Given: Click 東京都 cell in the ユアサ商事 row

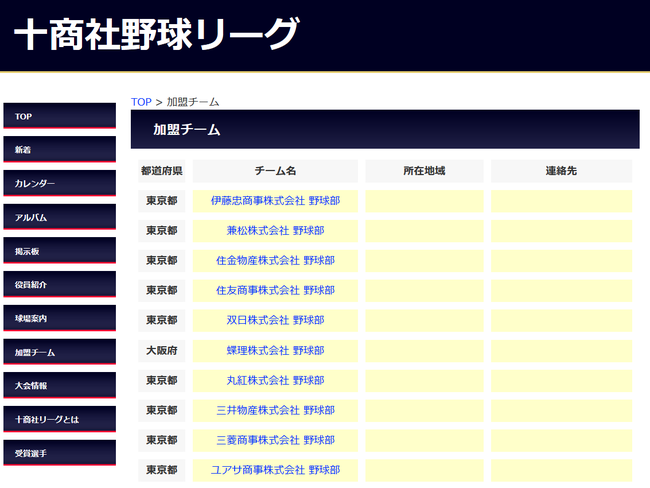Looking at the screenshot, I should (x=162, y=470).
